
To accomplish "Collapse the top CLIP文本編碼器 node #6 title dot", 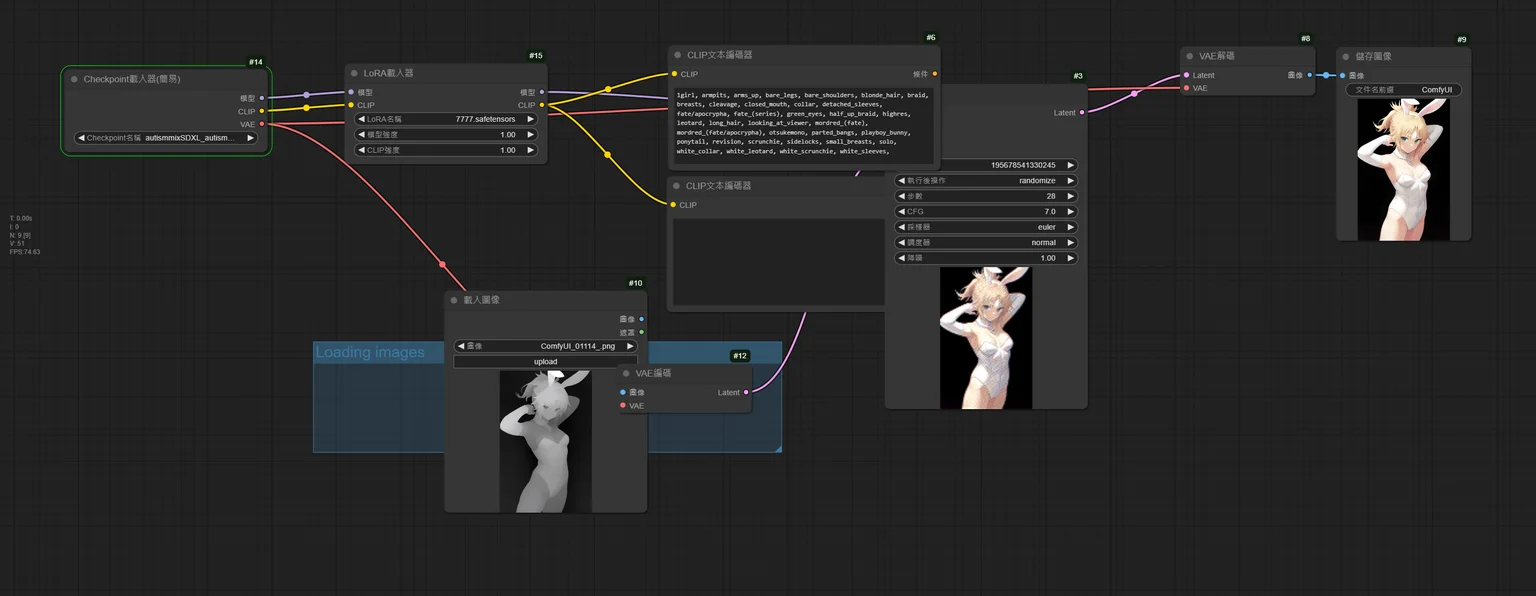I will [x=677, y=55].
